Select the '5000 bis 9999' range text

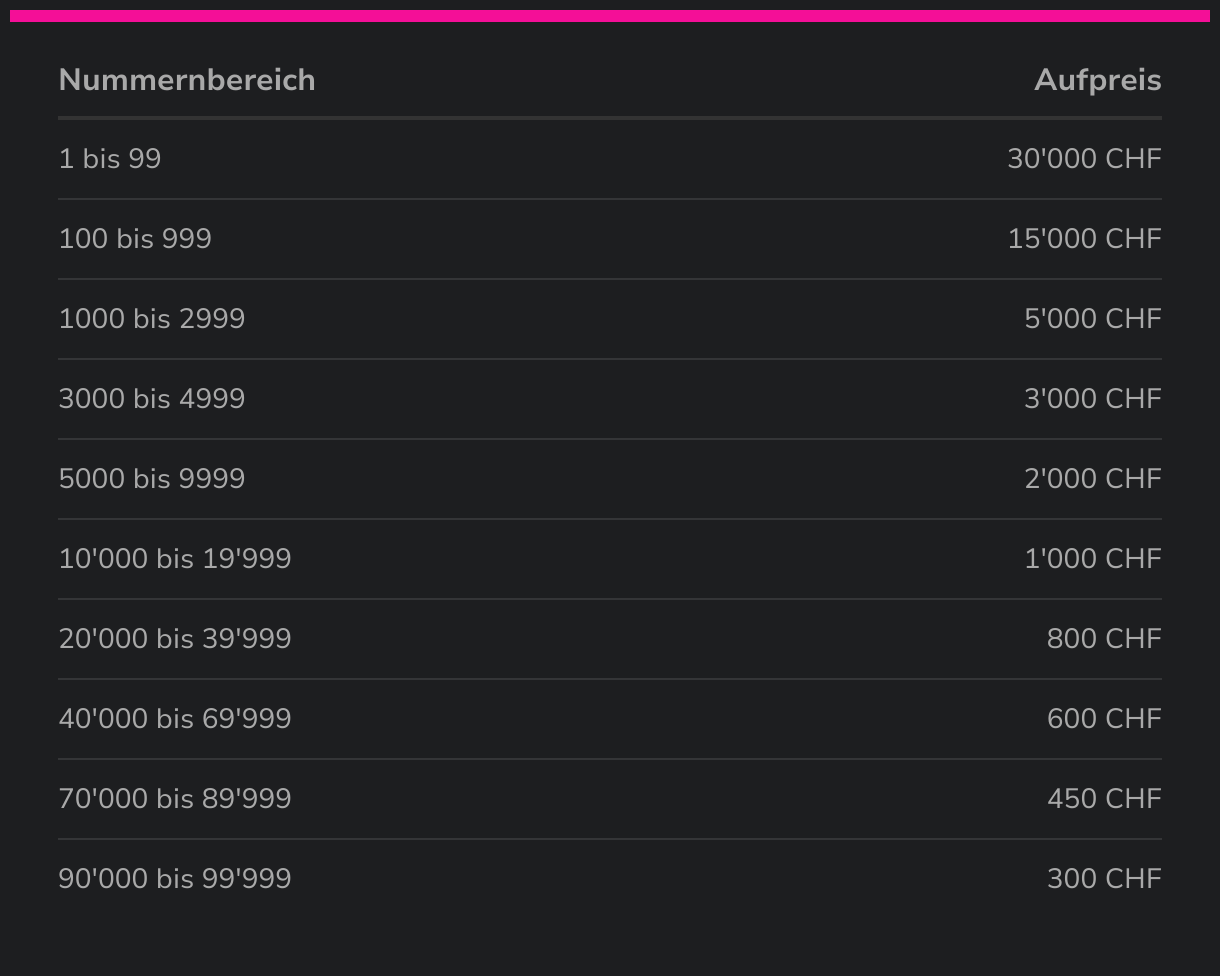[152, 479]
